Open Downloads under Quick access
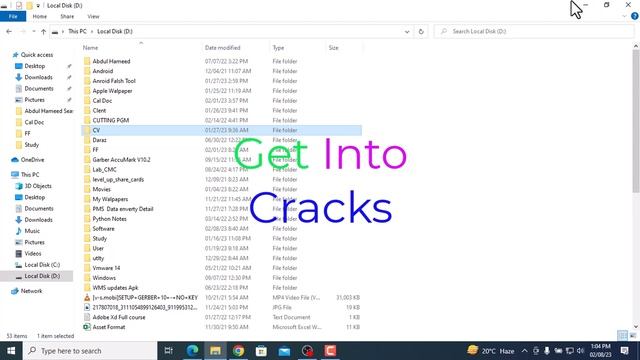The height and width of the screenshot is (360, 640). [38, 77]
